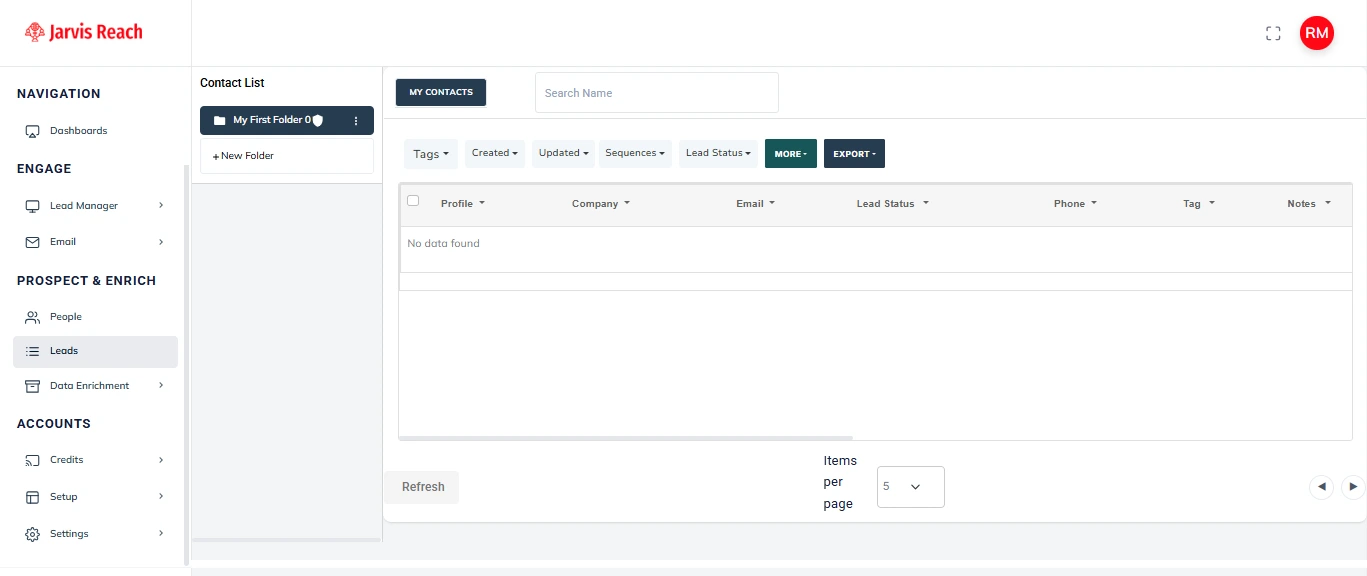Open Lead Manager menu item
The height and width of the screenshot is (576, 1367).
(95, 206)
